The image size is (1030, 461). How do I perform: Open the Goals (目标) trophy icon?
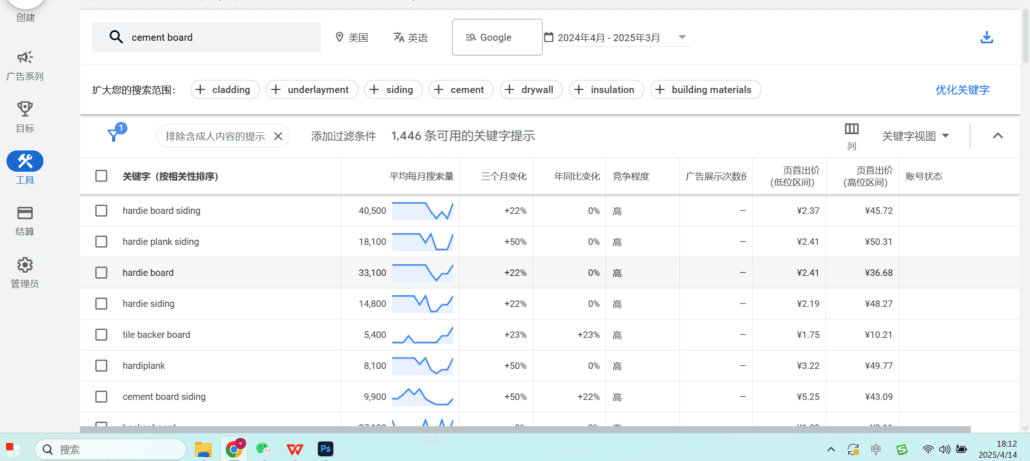pyautogui.click(x=25, y=108)
